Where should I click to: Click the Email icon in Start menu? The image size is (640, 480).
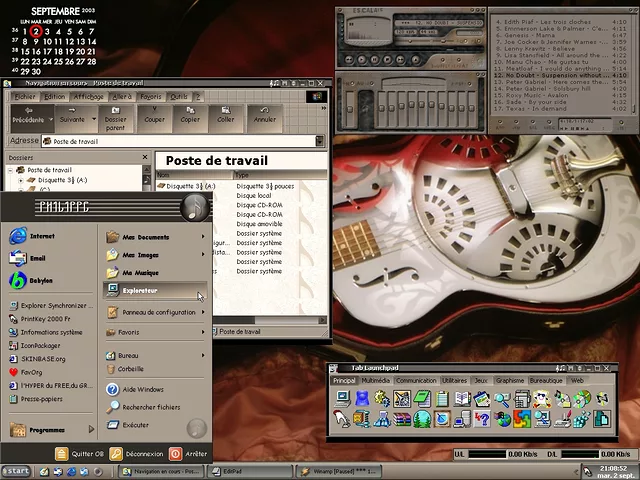point(18,258)
